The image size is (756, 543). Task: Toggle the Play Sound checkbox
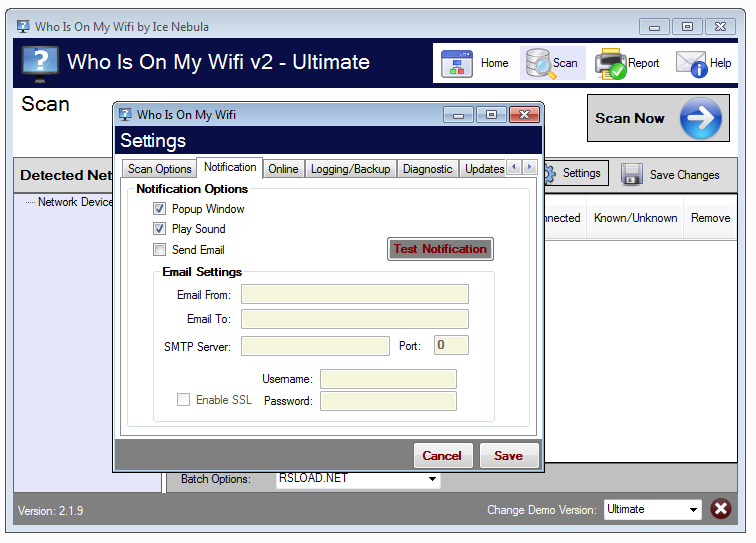coord(159,228)
